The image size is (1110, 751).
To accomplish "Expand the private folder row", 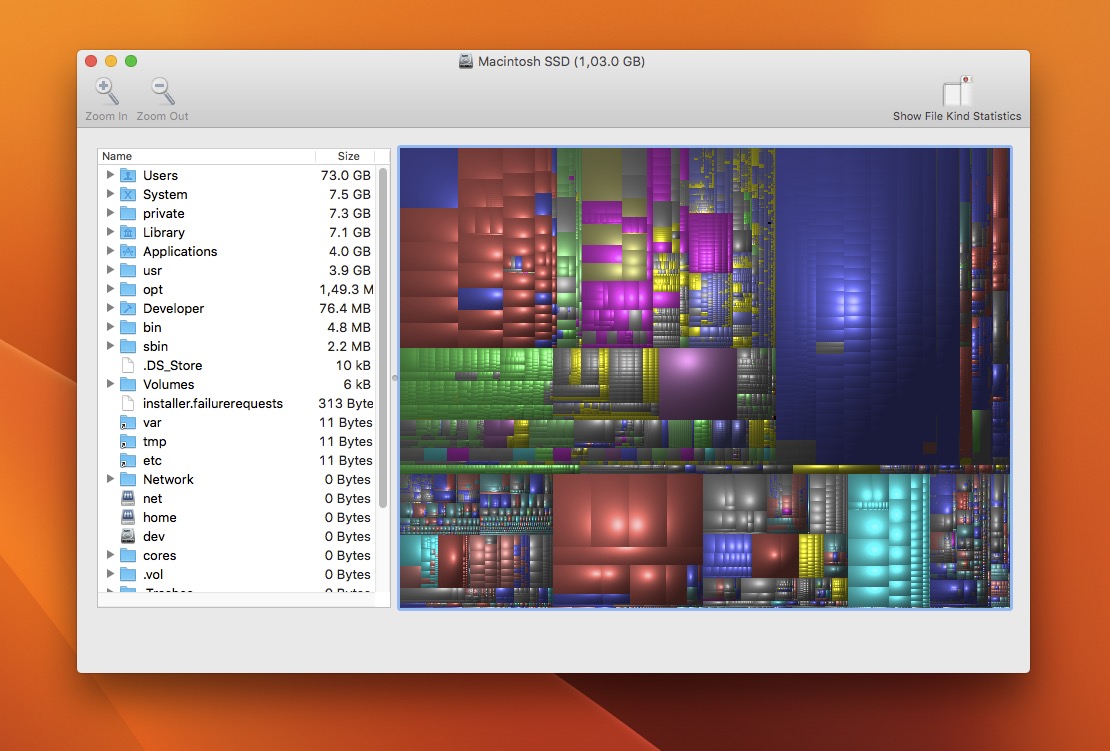I will [110, 212].
